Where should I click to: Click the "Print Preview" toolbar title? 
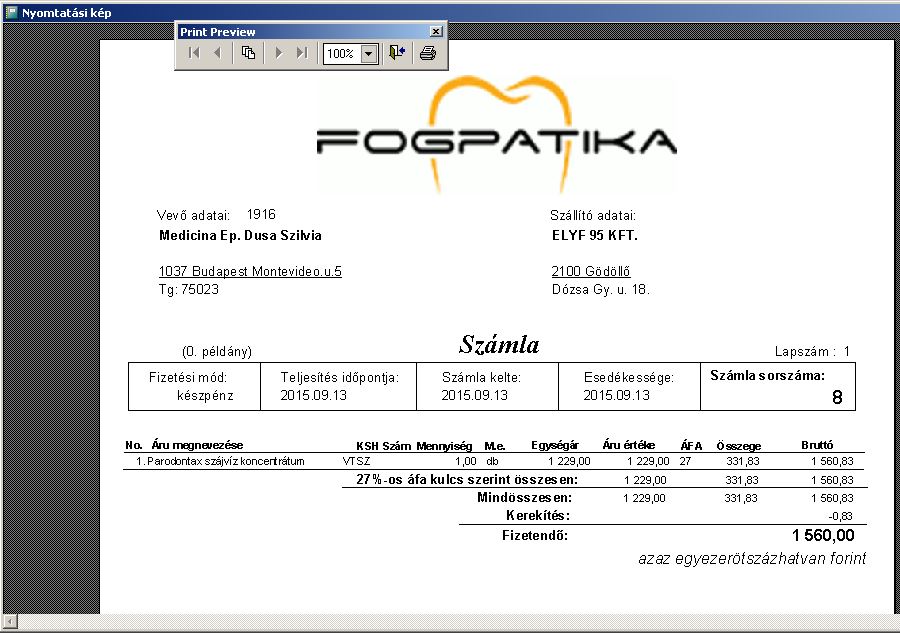point(218,32)
